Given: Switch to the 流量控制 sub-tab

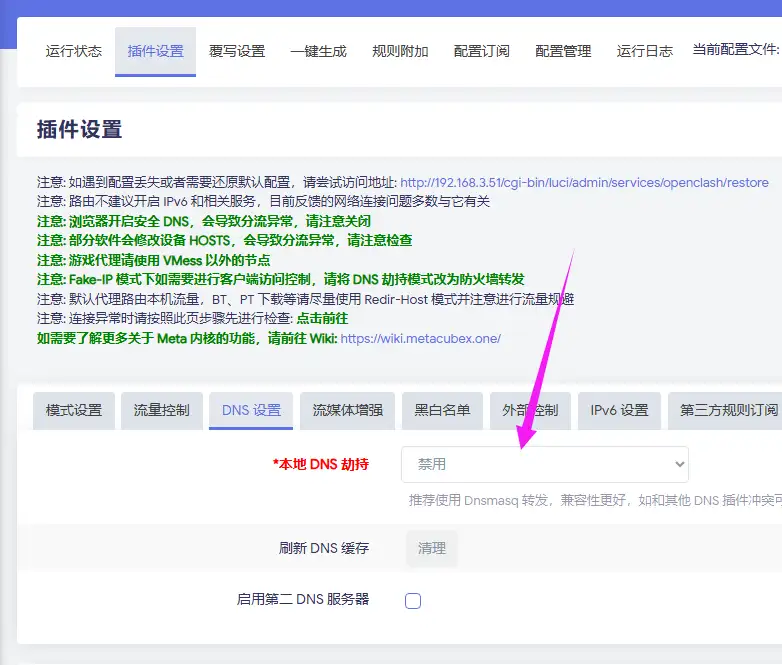Looking at the screenshot, I should pyautogui.click(x=161, y=410).
